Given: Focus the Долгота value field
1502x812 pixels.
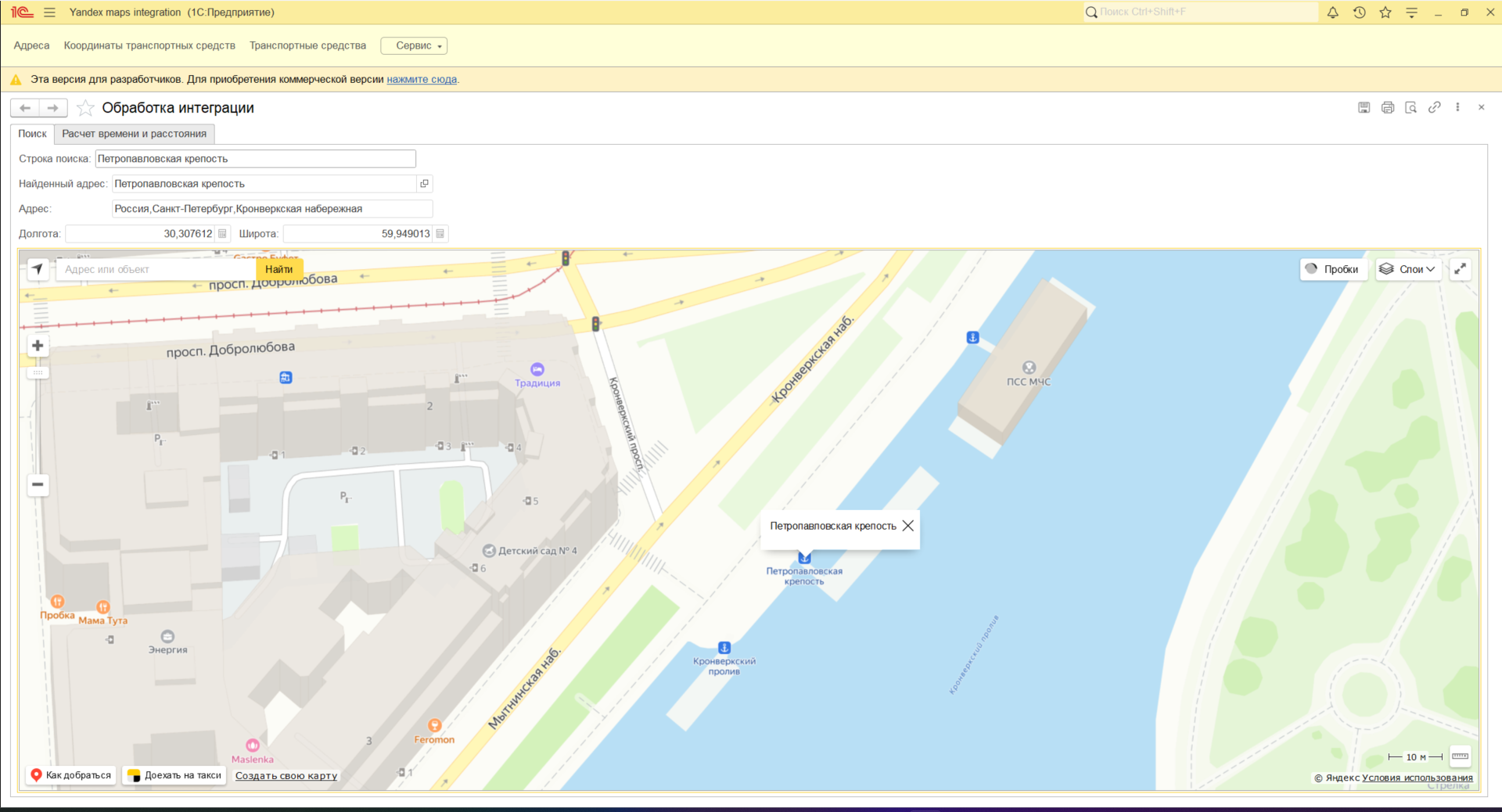Looking at the screenshot, I should [140, 234].
